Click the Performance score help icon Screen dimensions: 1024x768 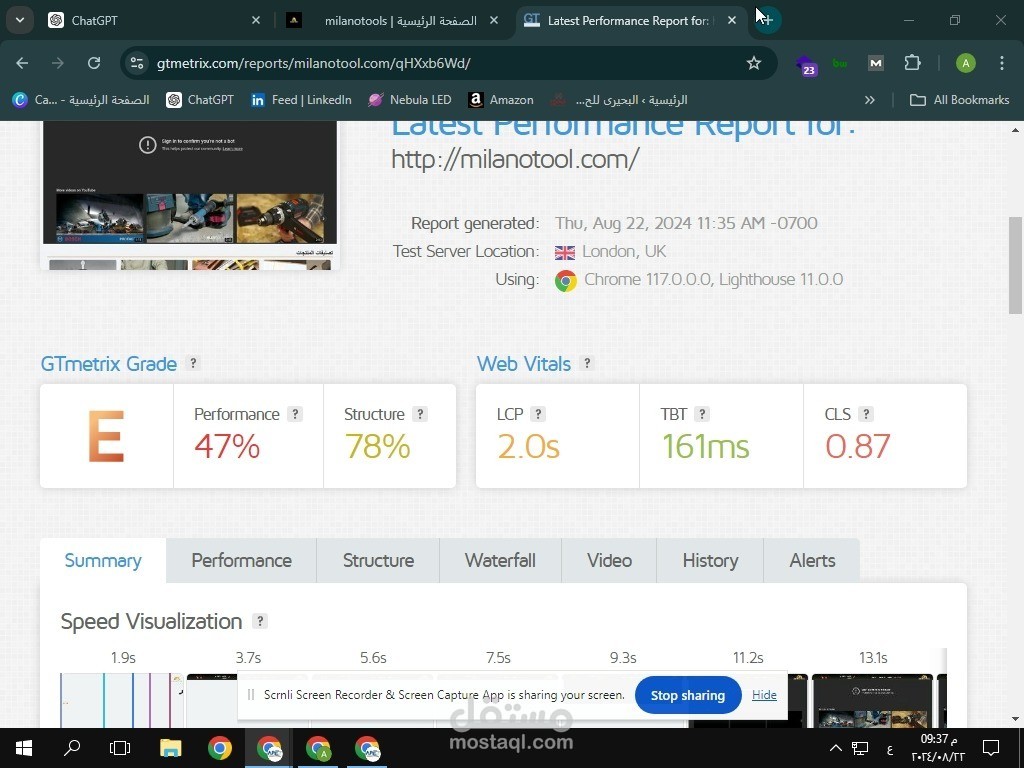point(295,414)
